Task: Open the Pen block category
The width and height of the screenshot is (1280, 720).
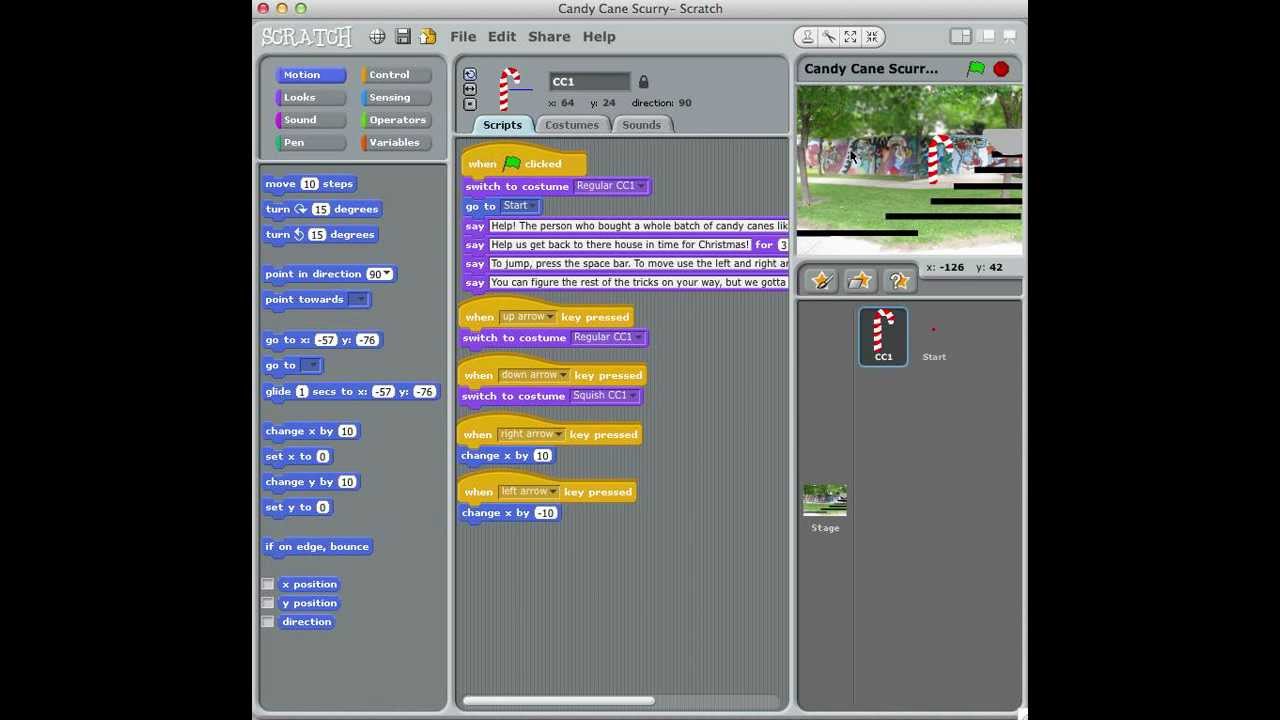Action: 310,142
